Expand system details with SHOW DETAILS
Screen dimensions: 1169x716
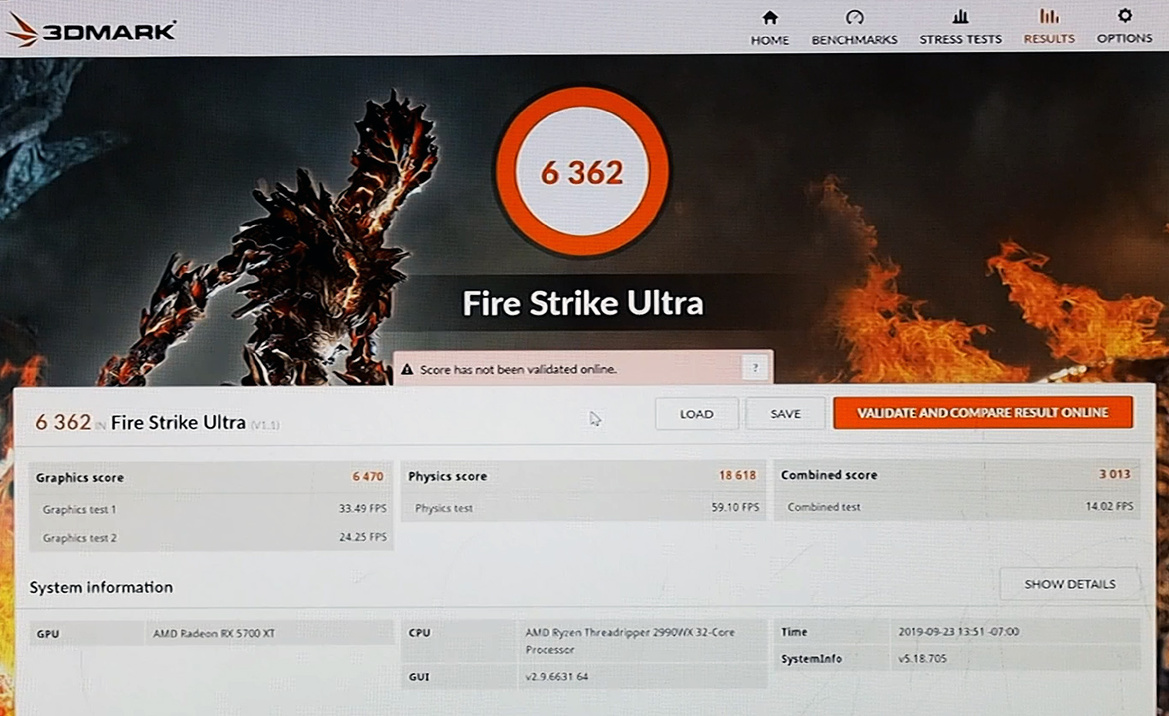click(1069, 583)
